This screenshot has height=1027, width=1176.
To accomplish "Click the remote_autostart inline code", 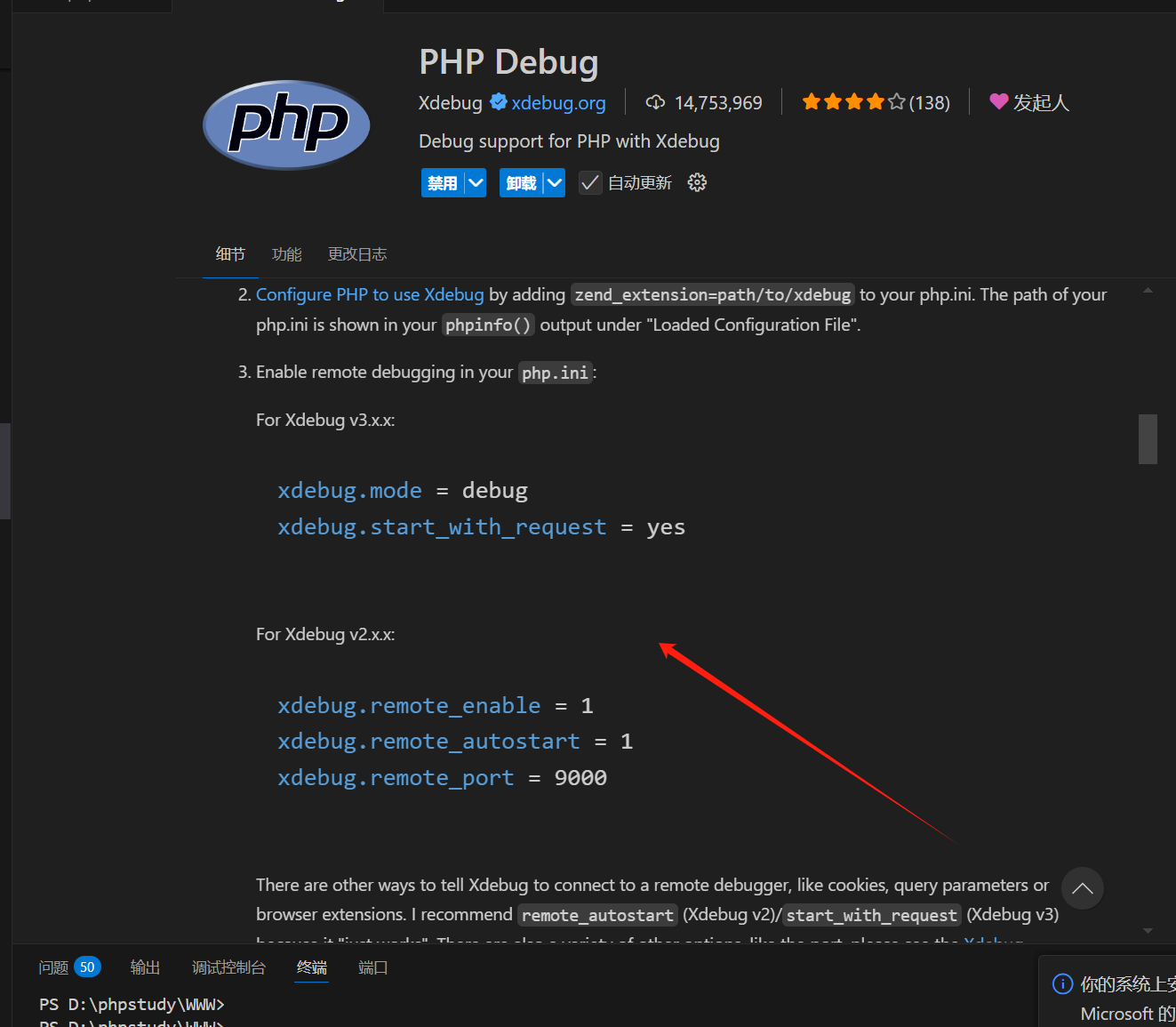I will (x=597, y=915).
